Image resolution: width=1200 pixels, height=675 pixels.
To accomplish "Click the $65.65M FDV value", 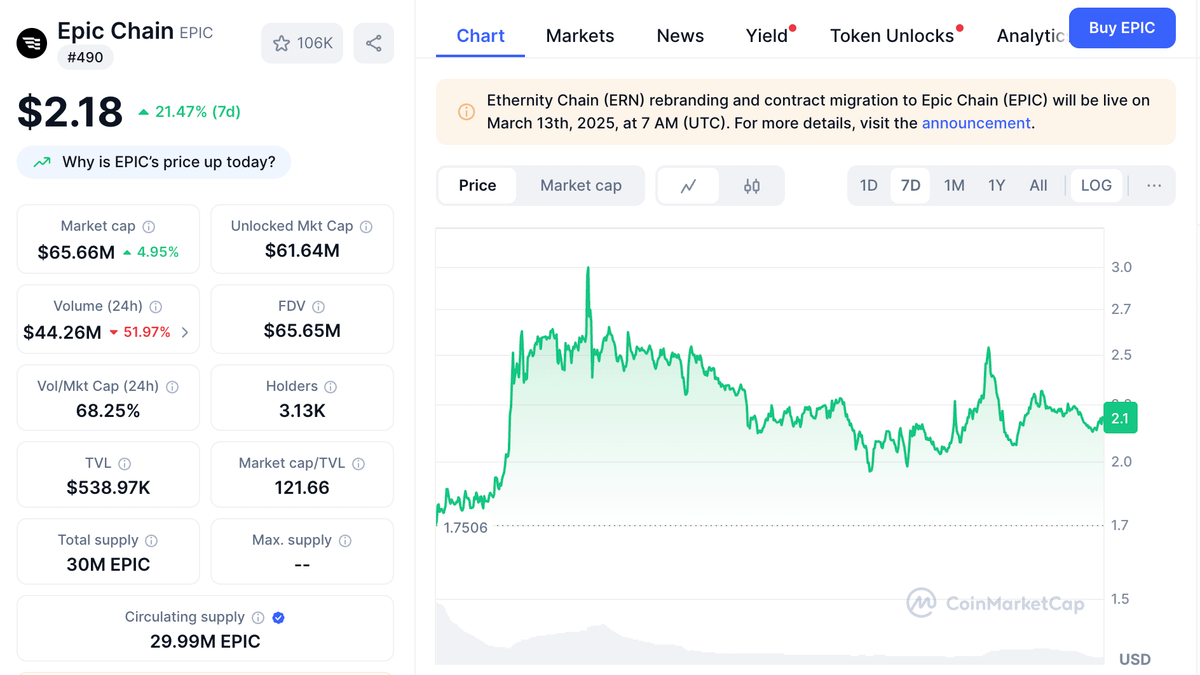I will coord(302,331).
